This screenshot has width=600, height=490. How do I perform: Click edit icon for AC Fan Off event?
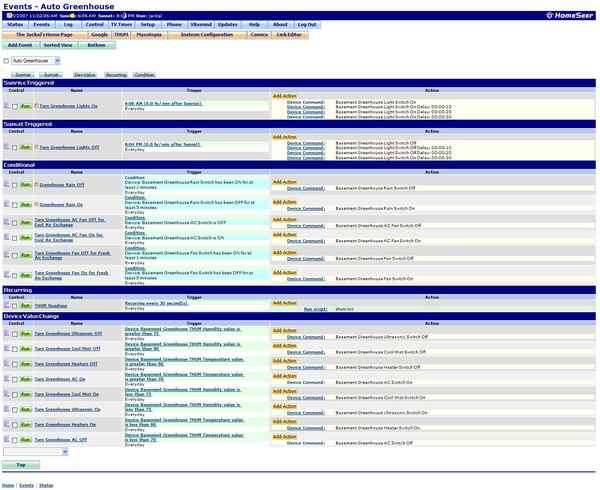pyautogui.click(x=7, y=222)
